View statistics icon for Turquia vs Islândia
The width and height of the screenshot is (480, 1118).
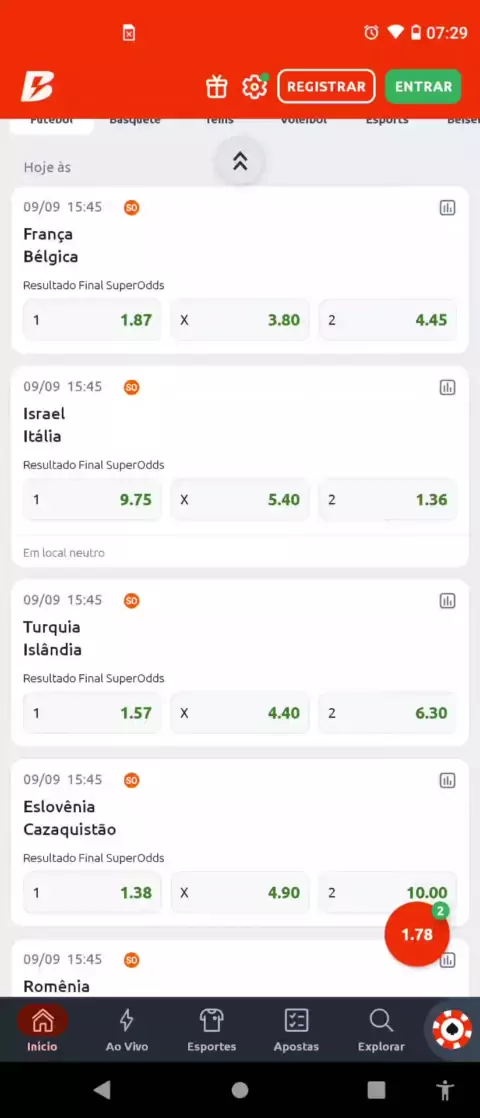point(447,600)
